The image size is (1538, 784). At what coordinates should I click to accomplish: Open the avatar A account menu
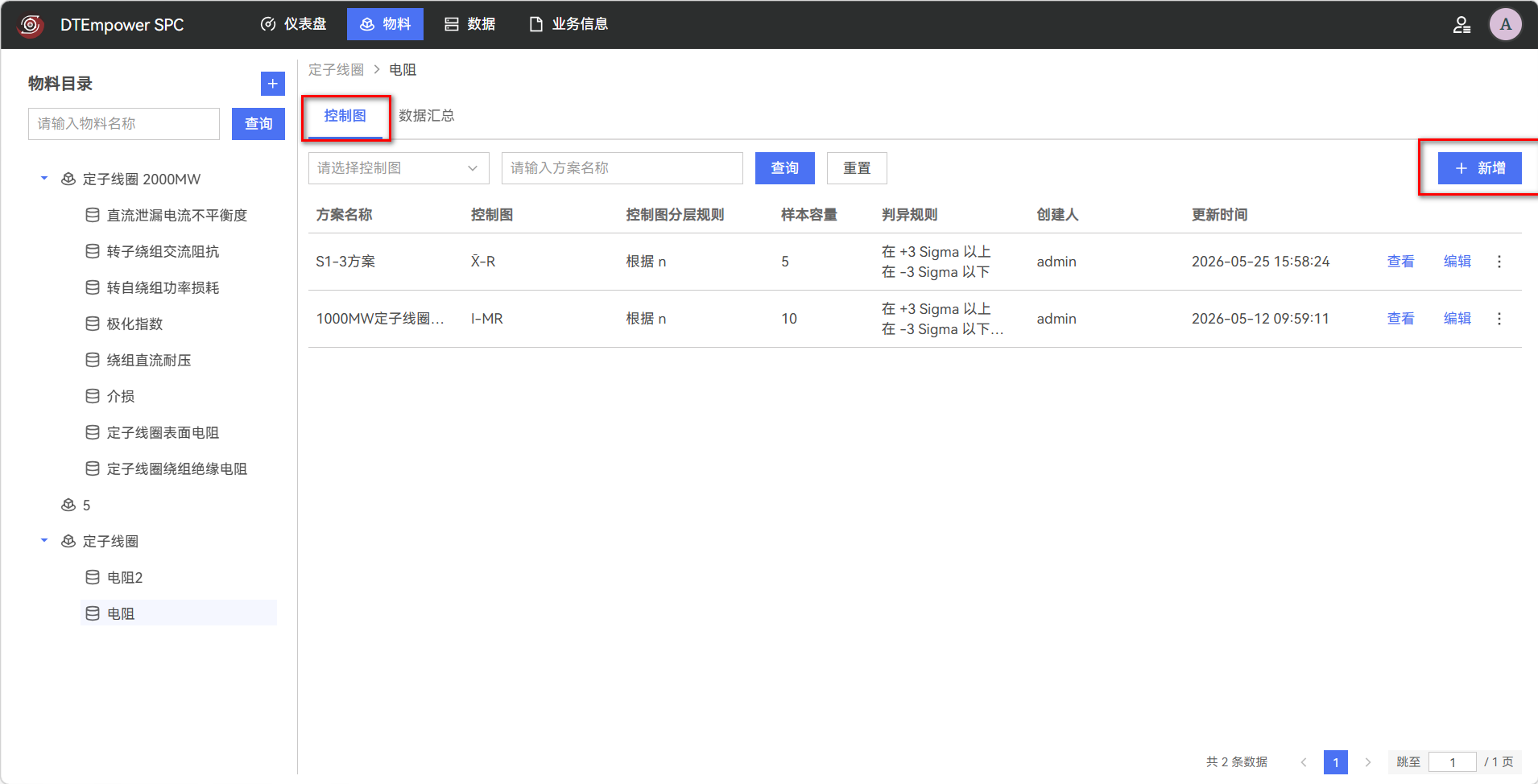click(1505, 24)
